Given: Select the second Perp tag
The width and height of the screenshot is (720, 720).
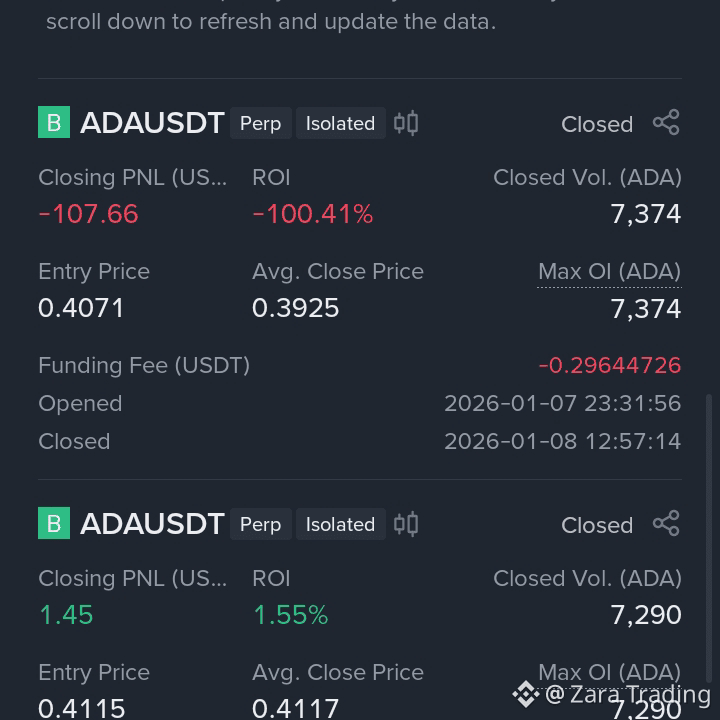Looking at the screenshot, I should coord(260,524).
